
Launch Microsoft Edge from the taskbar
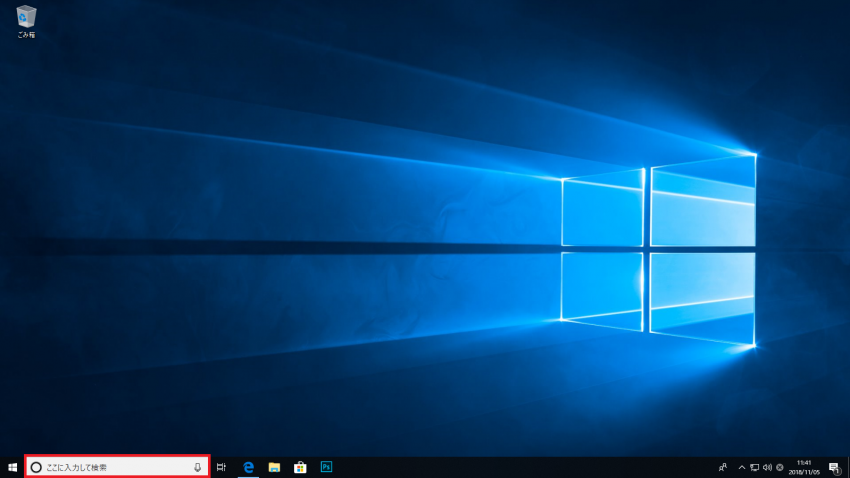point(248,467)
